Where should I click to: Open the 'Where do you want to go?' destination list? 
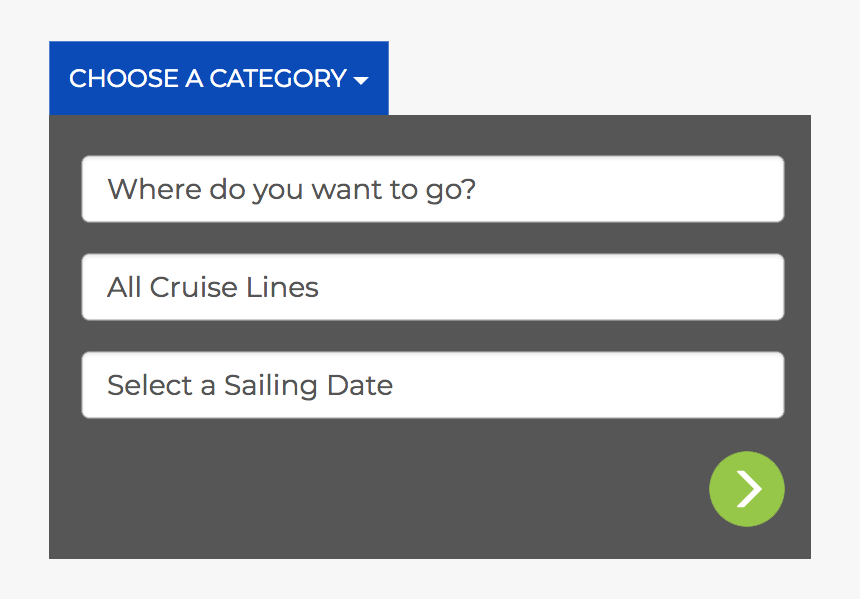[432, 189]
